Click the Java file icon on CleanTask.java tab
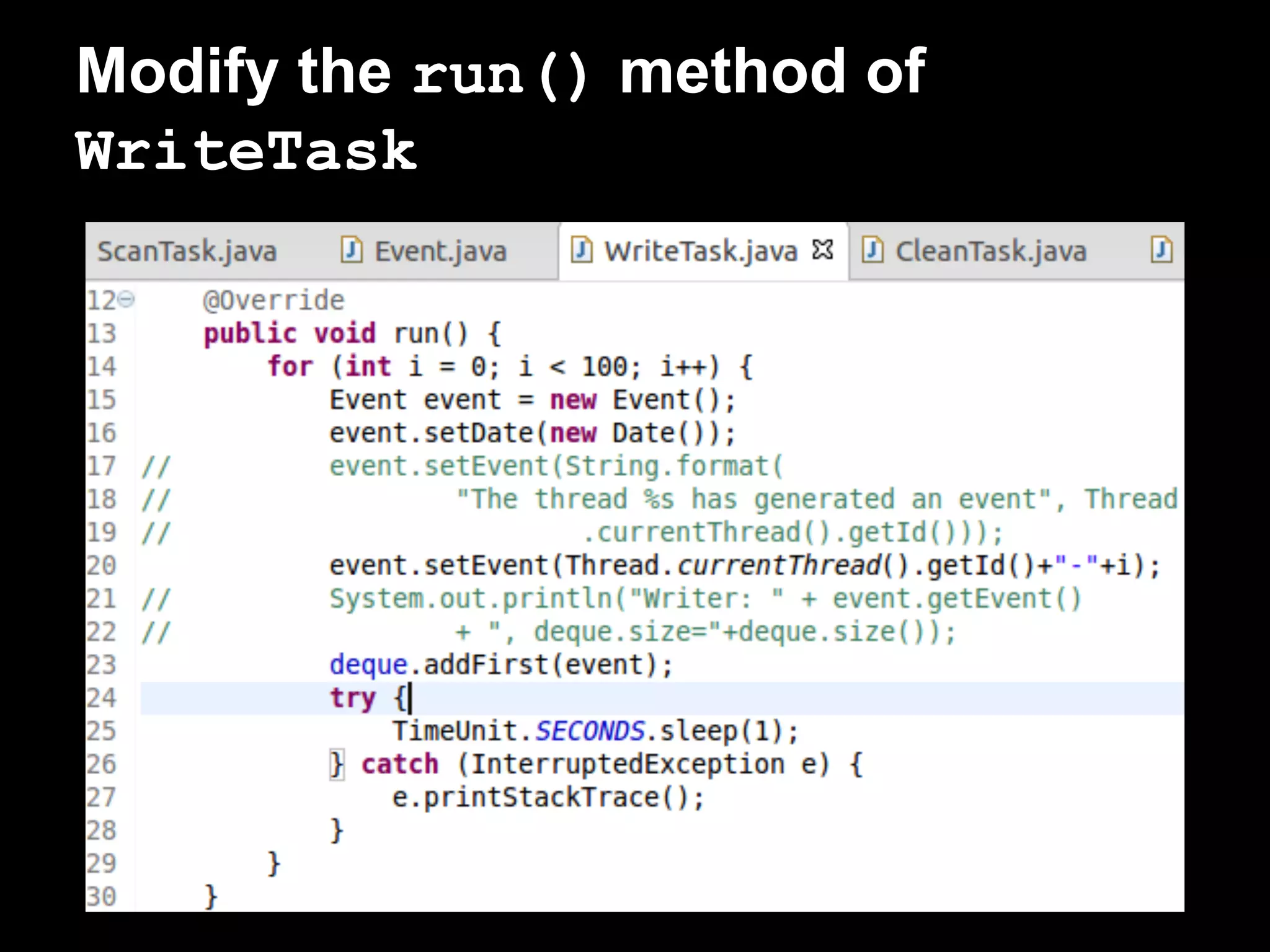 coord(872,250)
